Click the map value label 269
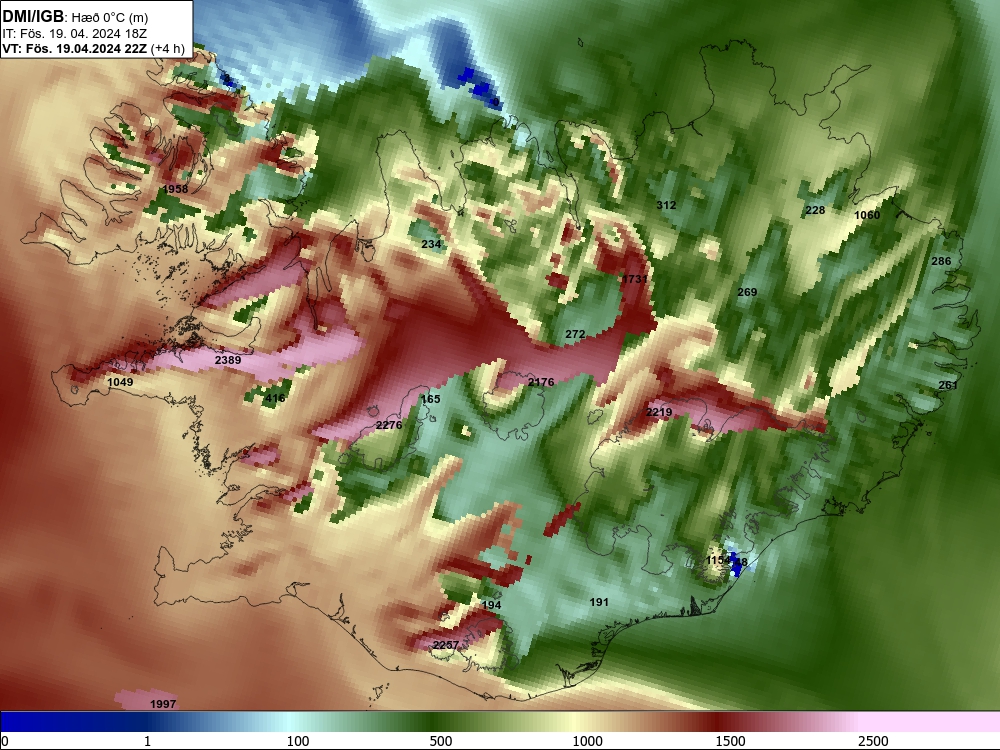This screenshot has height=750, width=1000. [747, 292]
